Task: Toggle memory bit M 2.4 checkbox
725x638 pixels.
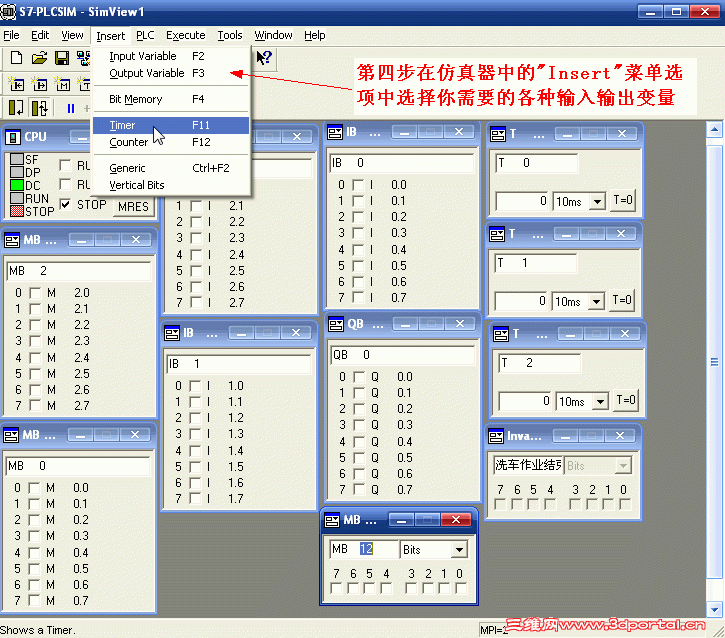Action: tap(35, 358)
